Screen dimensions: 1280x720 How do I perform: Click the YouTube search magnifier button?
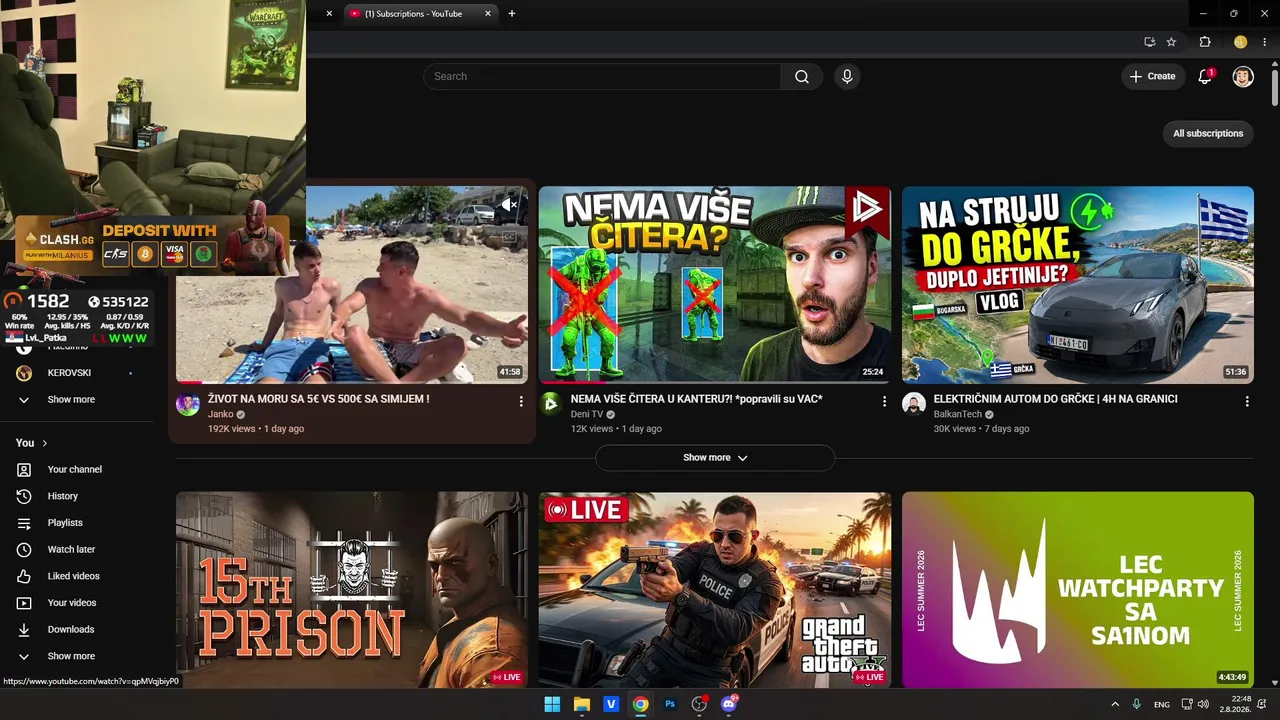tap(801, 76)
